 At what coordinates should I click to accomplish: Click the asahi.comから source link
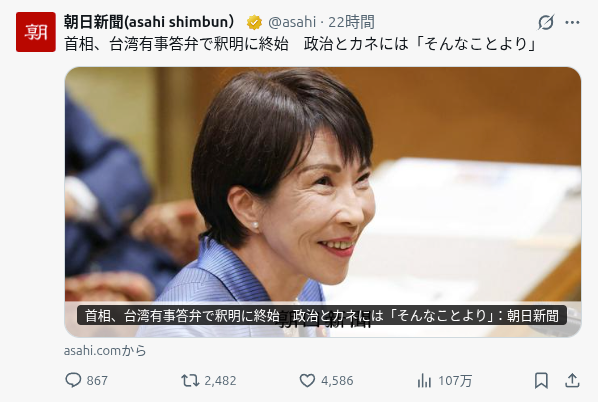[x=105, y=351]
